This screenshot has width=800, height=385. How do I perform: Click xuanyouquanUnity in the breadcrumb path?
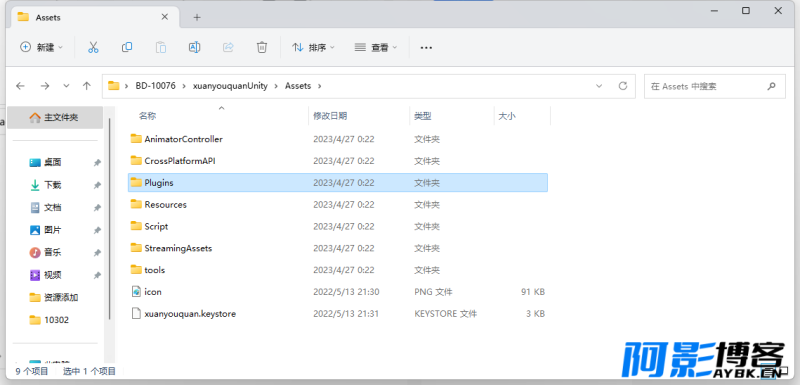tap(230, 86)
